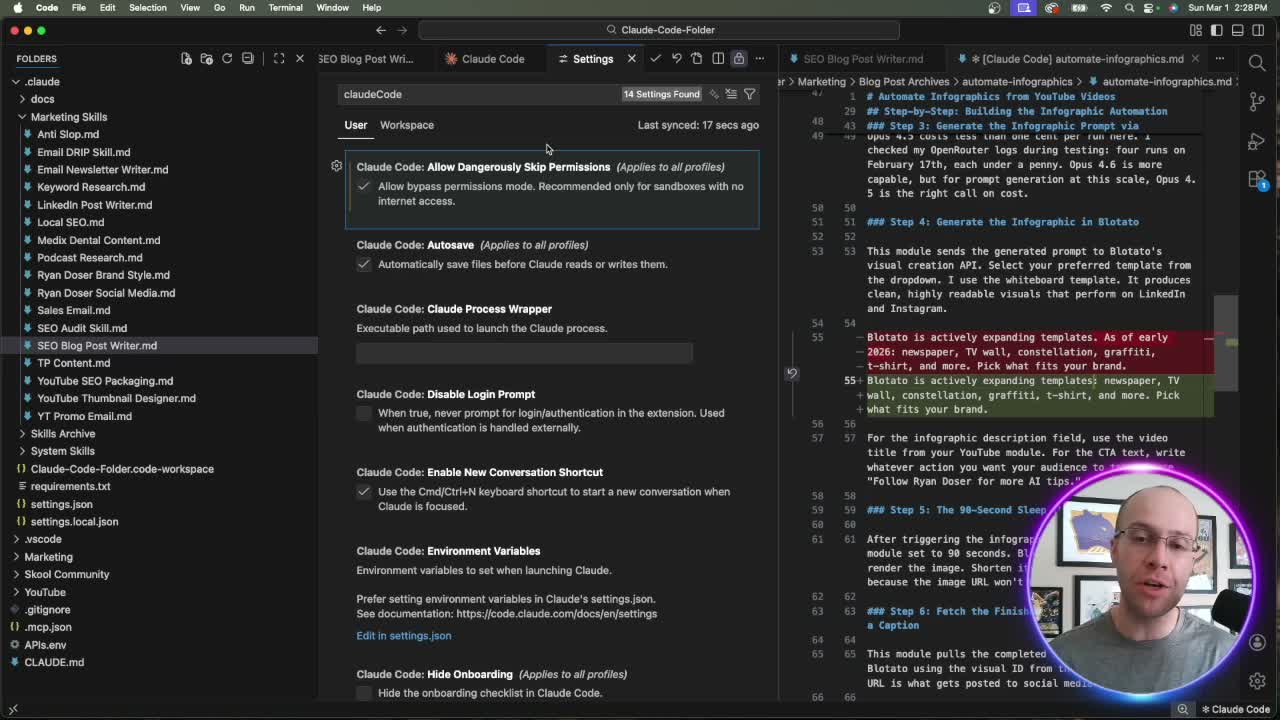This screenshot has height=720, width=1280.
Task: Open Edit in settings.json link
Action: tap(404, 636)
